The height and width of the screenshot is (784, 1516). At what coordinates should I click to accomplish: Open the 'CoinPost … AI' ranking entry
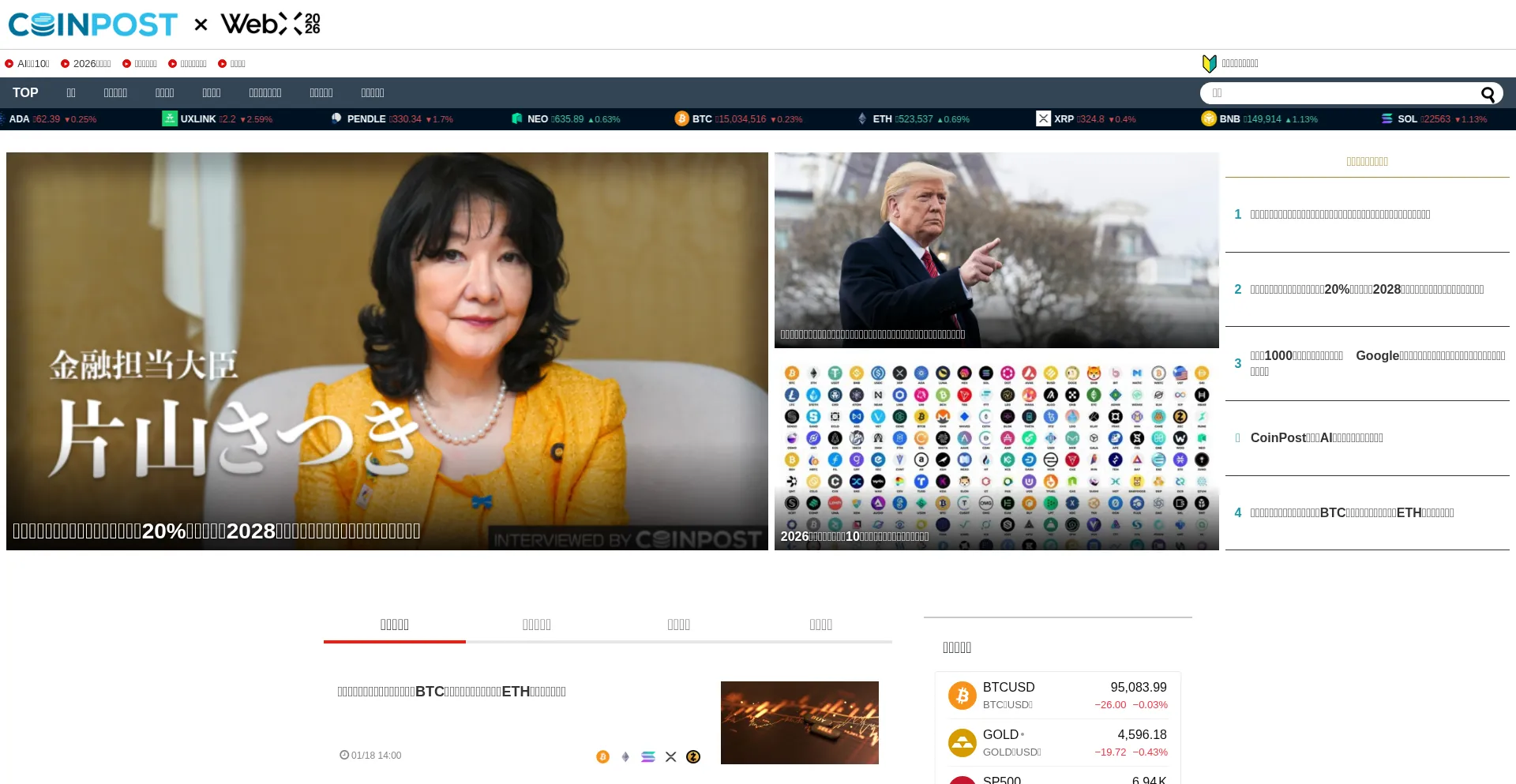tap(1316, 438)
